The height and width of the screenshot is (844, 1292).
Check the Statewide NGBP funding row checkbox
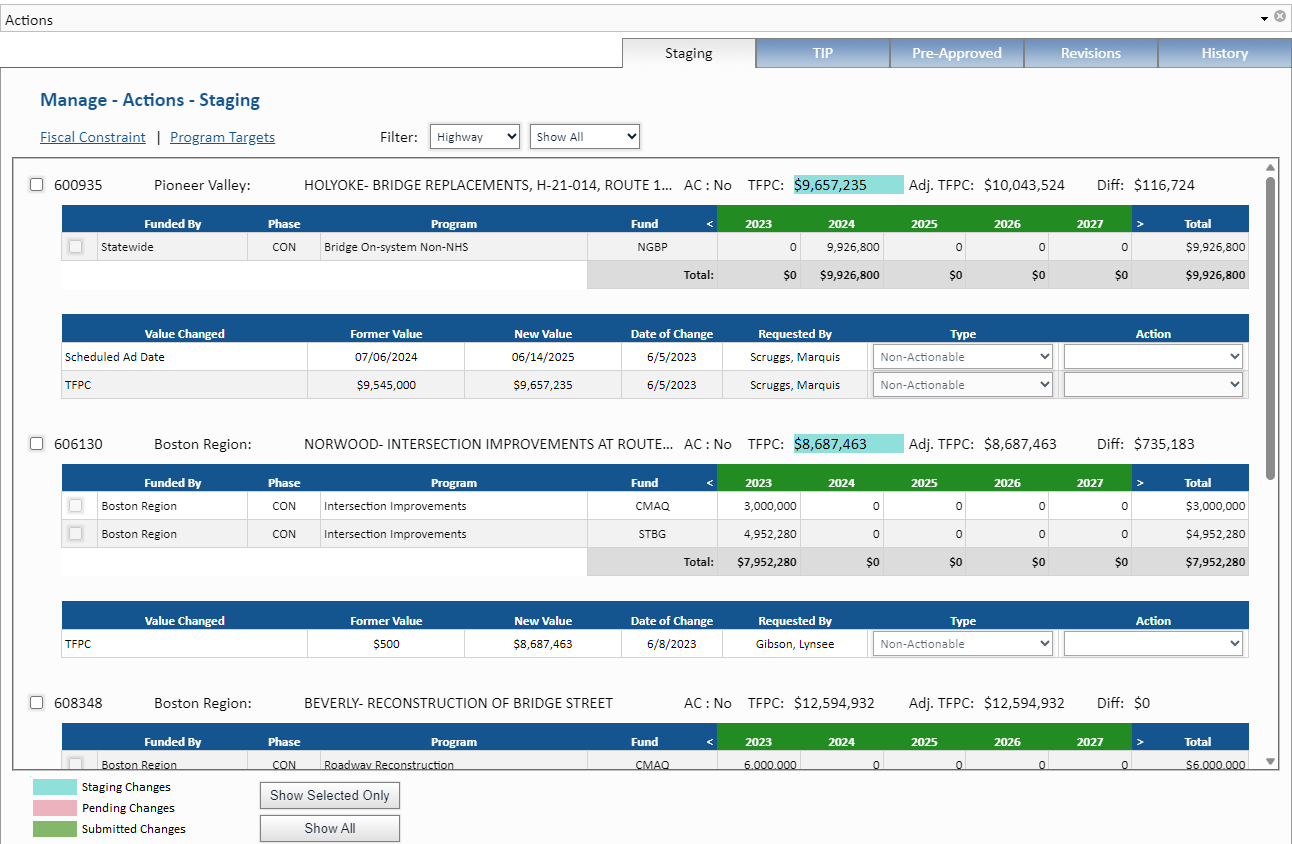pyautogui.click(x=76, y=246)
